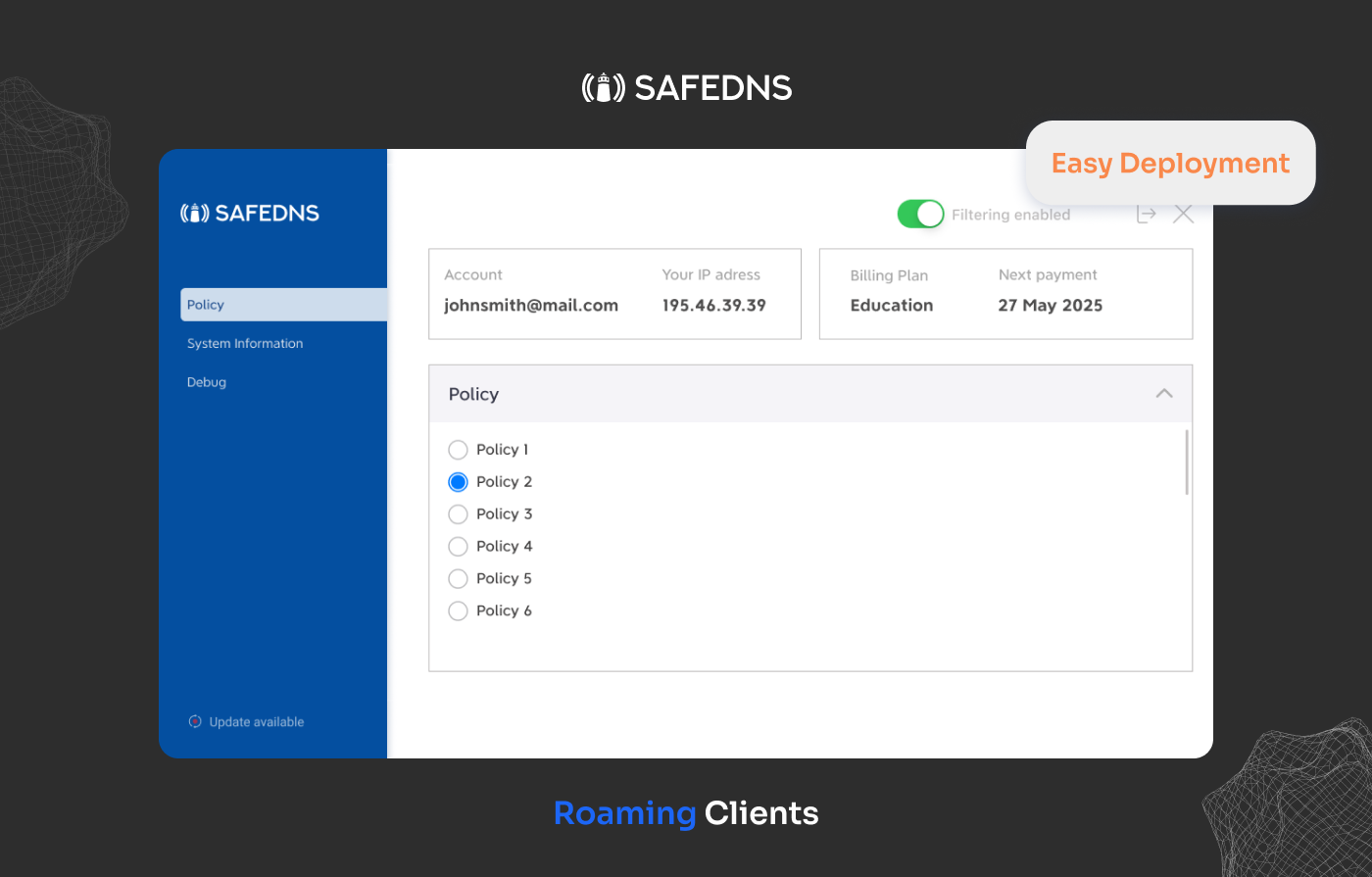This screenshot has height=877, width=1372.
Task: Switch to the Debug sidebar section
Action: 206,382
